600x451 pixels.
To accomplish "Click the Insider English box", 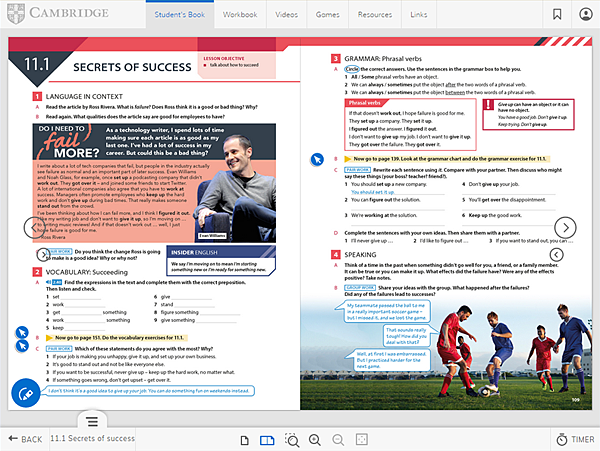I will tap(221, 261).
